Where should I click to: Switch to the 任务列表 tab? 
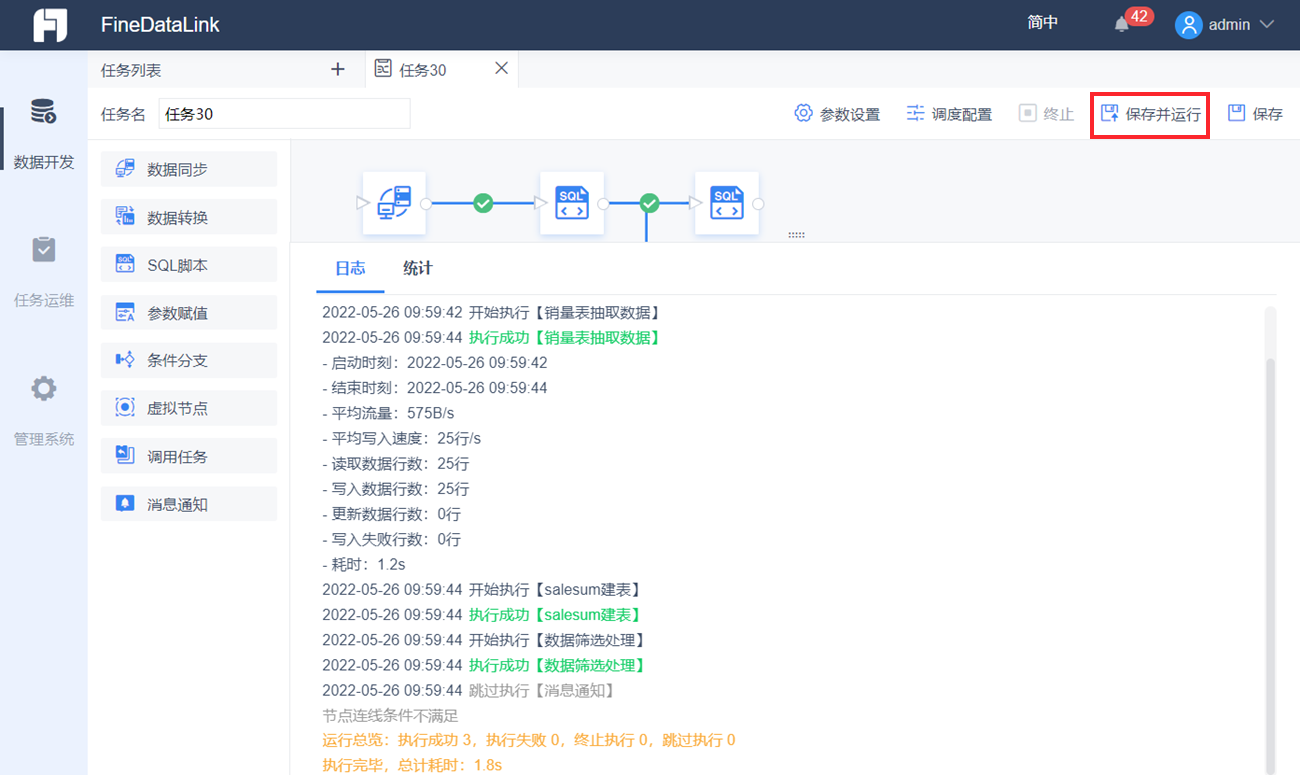[x=131, y=70]
